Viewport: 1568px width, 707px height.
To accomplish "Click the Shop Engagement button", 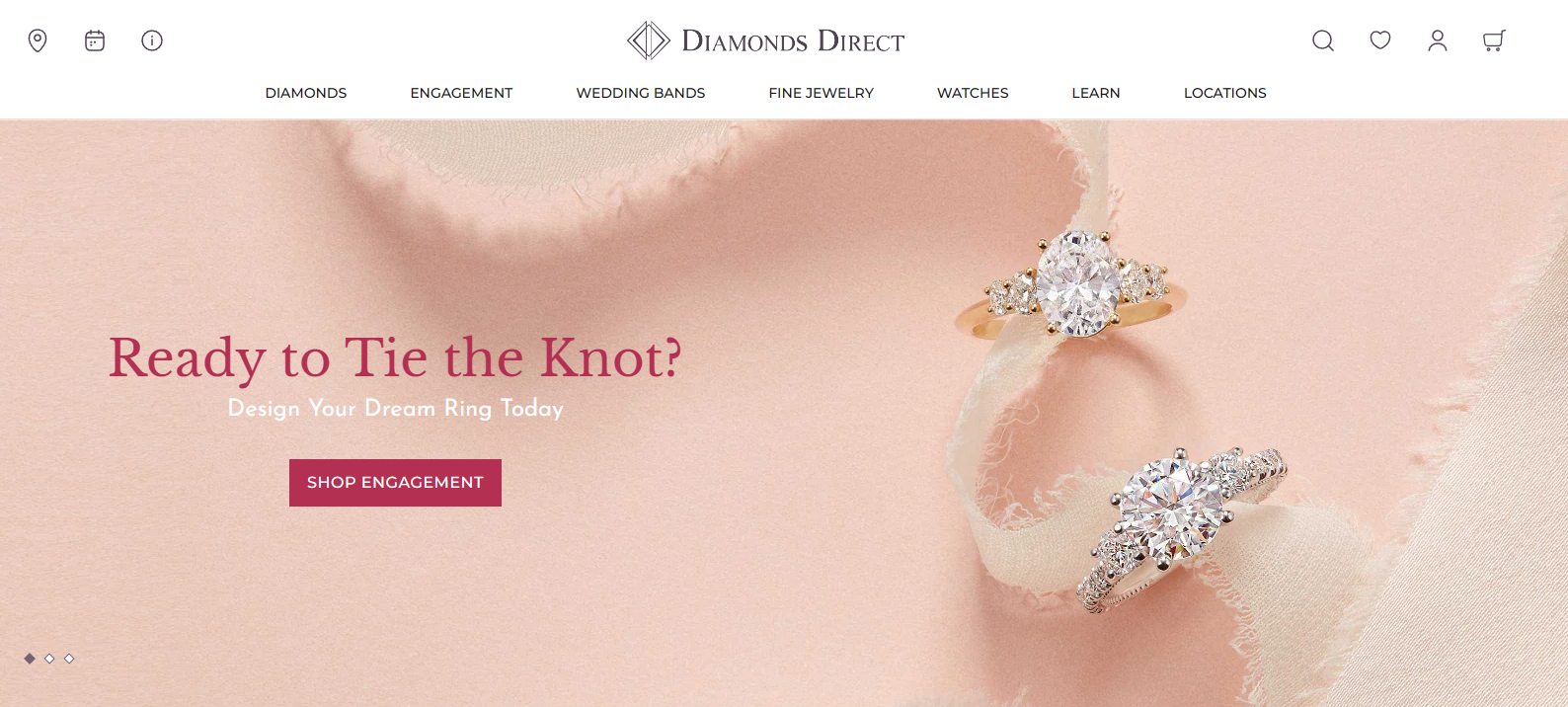I will click(x=395, y=483).
